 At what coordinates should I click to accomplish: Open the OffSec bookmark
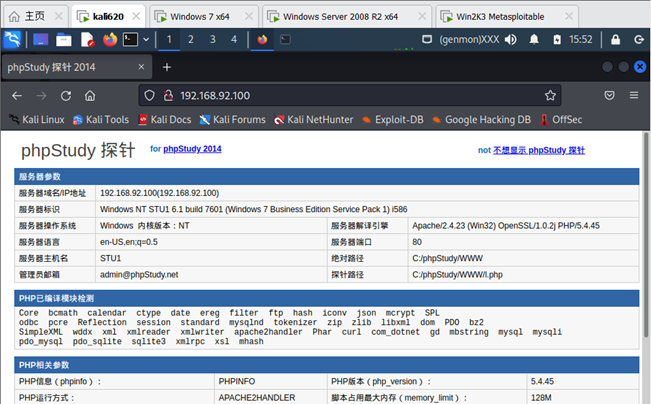pos(561,120)
